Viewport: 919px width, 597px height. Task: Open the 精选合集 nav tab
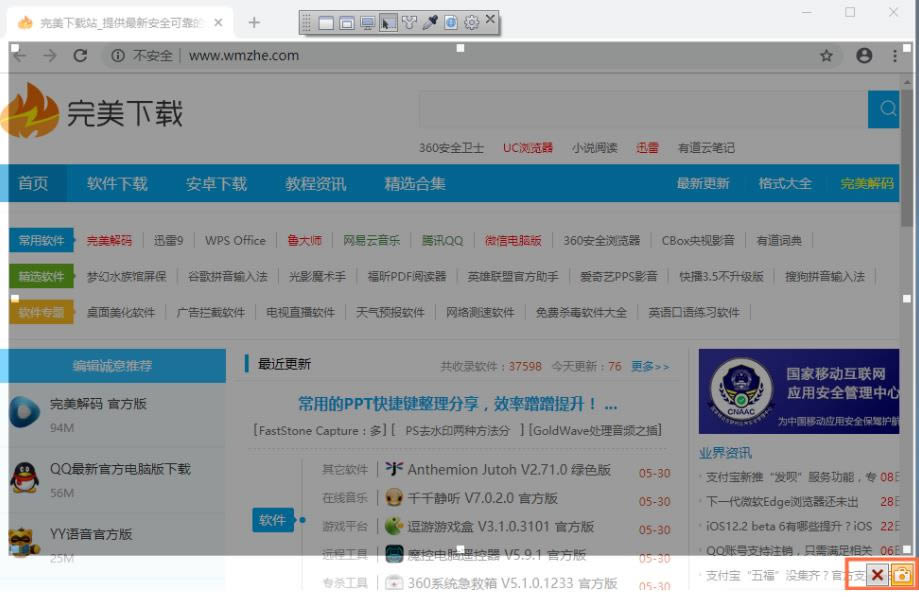click(414, 183)
